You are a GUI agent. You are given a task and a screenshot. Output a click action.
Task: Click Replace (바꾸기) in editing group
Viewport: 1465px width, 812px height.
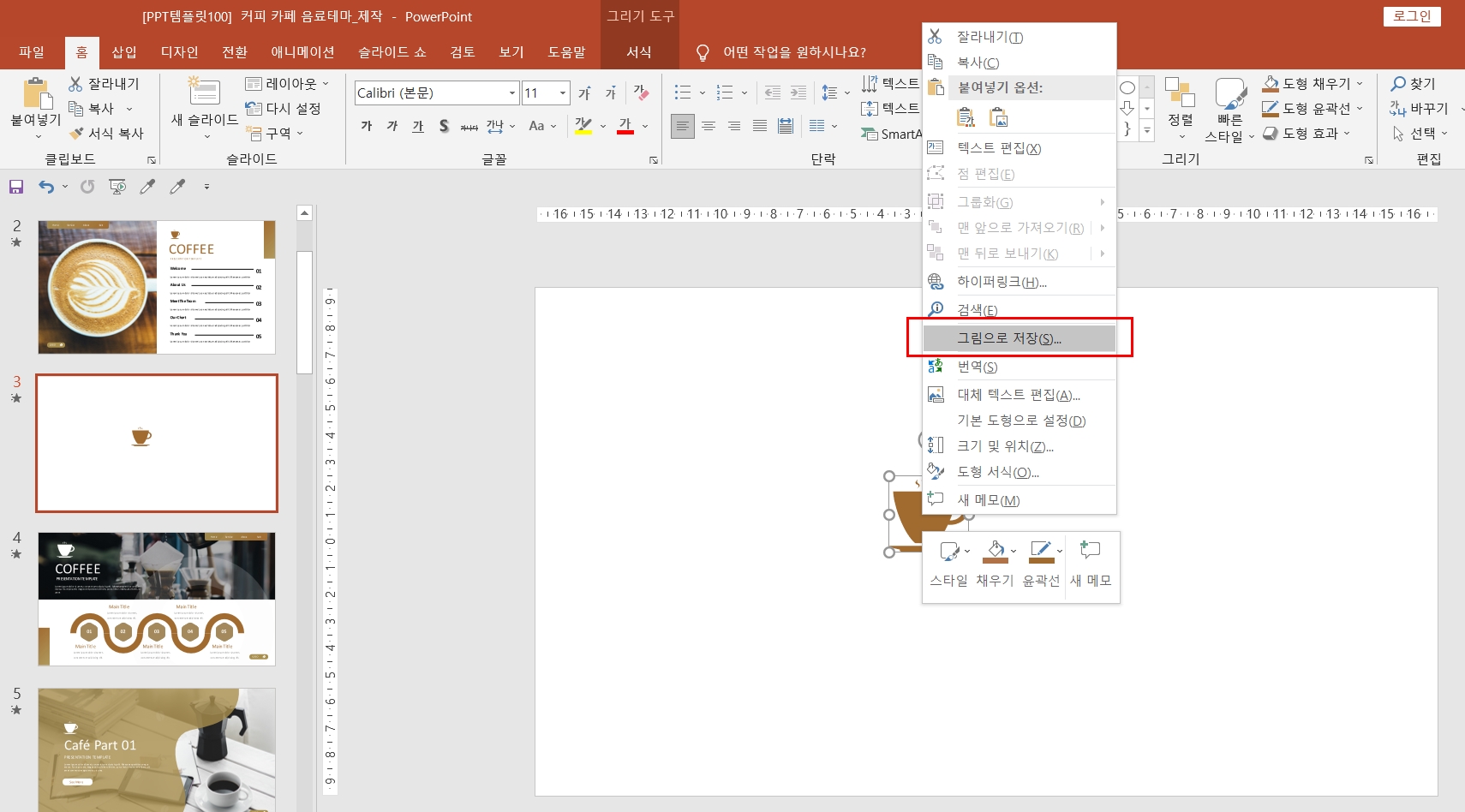pyautogui.click(x=1420, y=109)
